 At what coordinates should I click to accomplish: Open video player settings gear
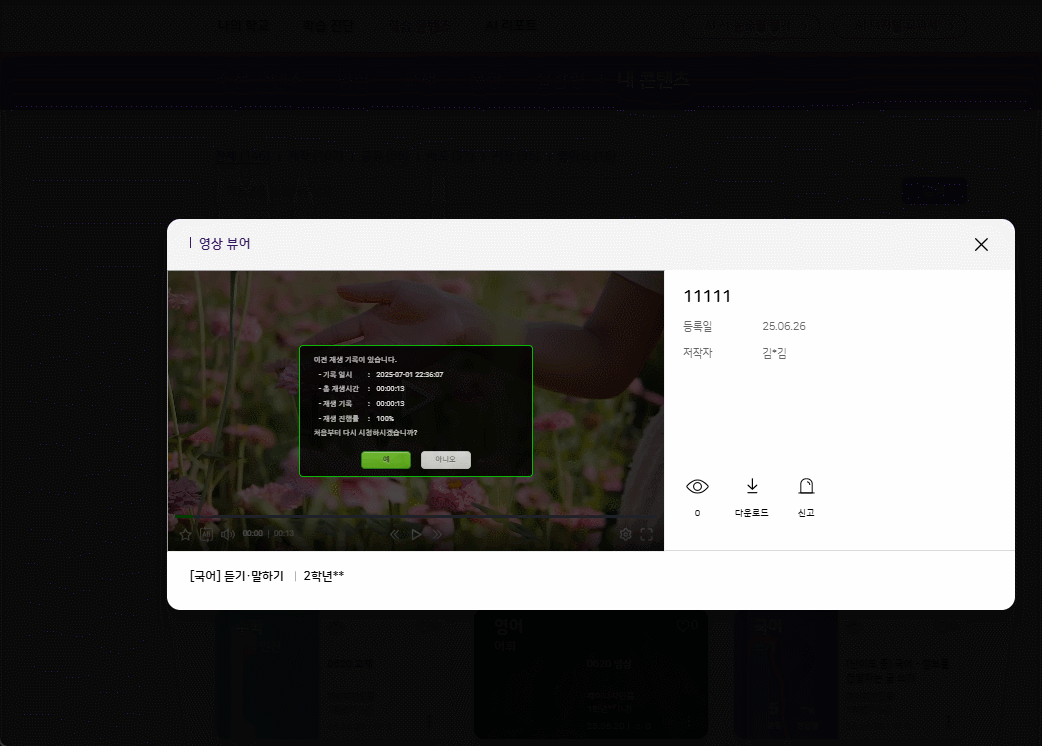625,534
